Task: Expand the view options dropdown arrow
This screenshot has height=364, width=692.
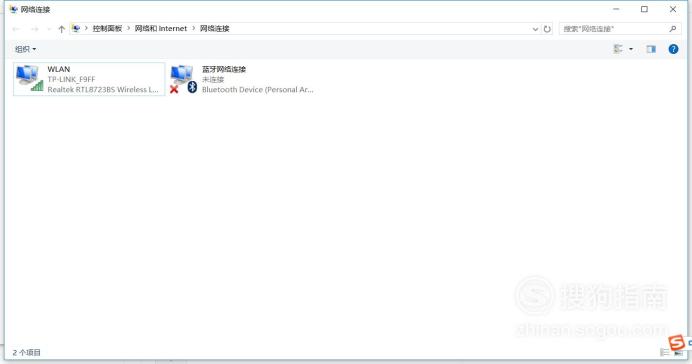Action: 631,49
